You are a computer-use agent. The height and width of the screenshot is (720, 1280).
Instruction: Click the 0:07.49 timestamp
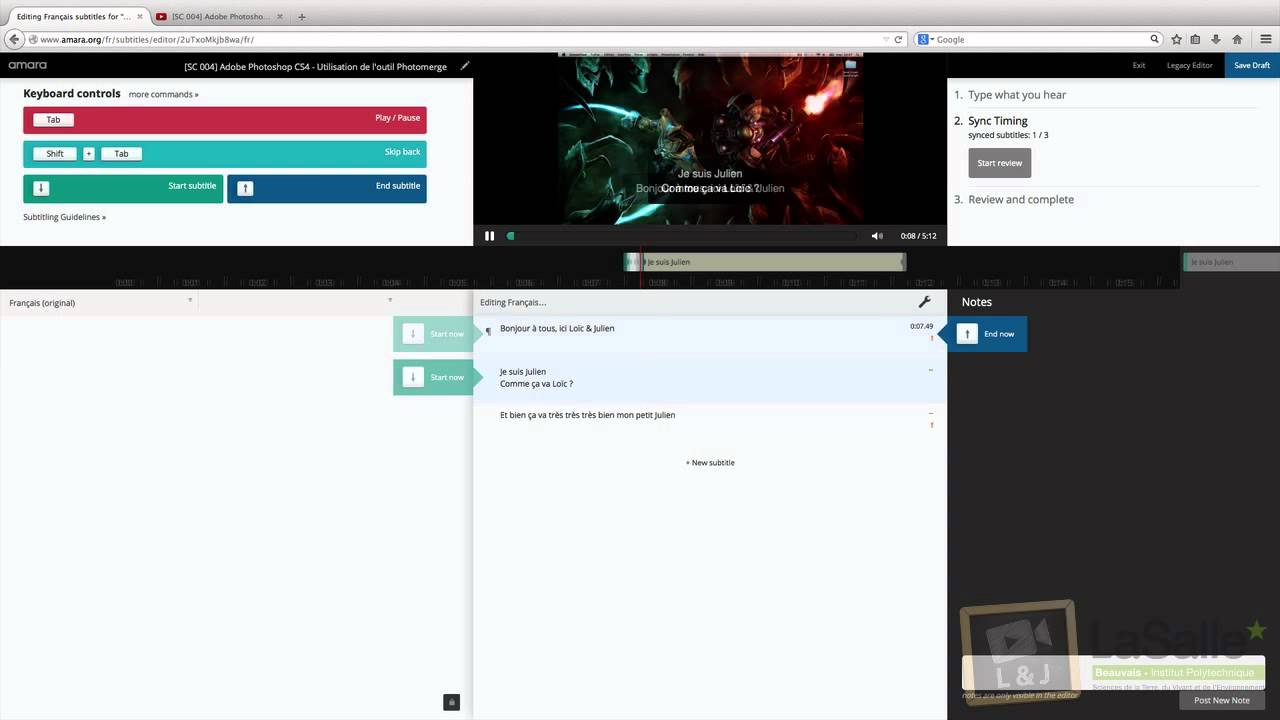[921, 326]
